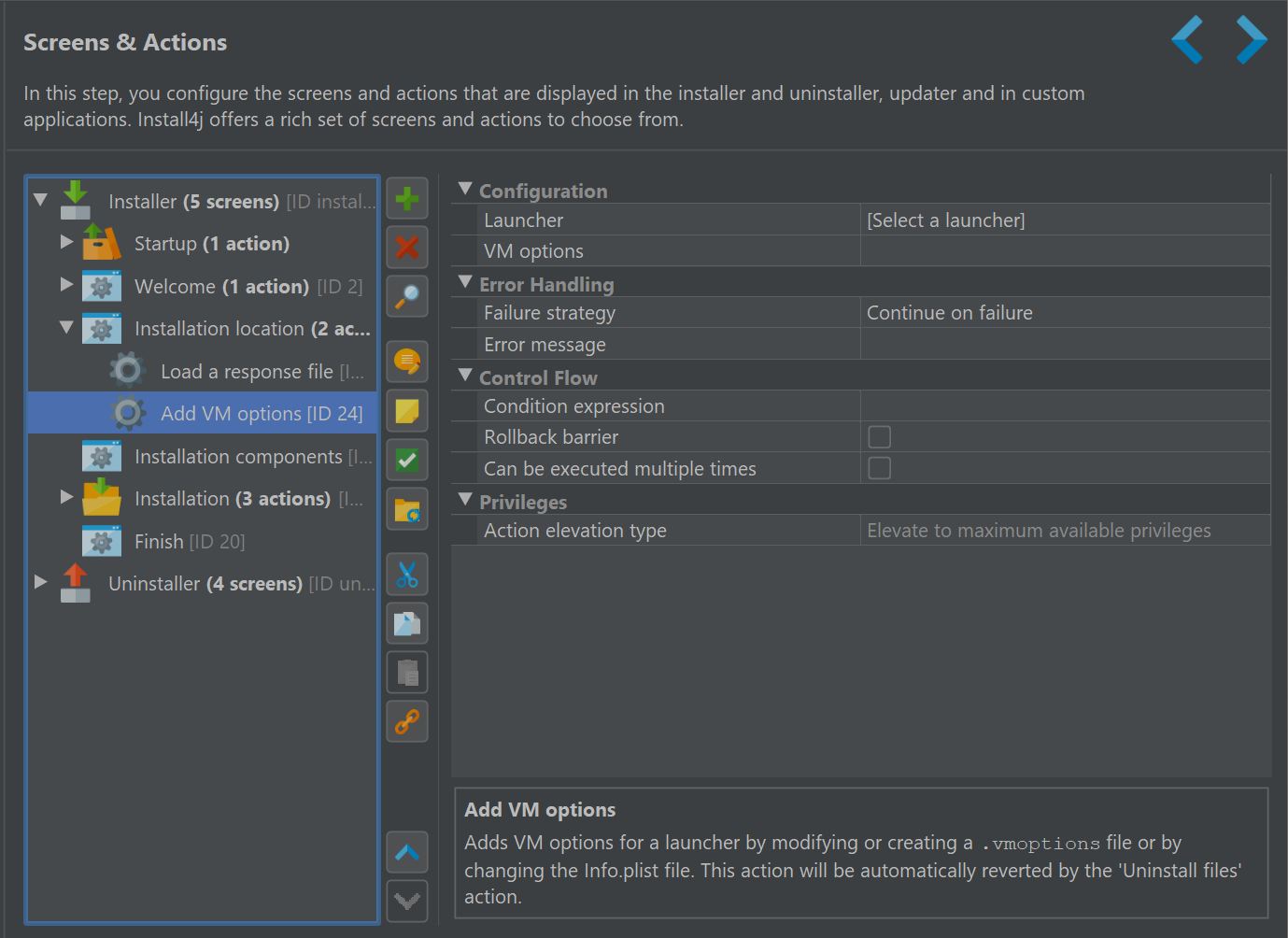
Task: Click the Copy documents button
Action: [x=407, y=623]
